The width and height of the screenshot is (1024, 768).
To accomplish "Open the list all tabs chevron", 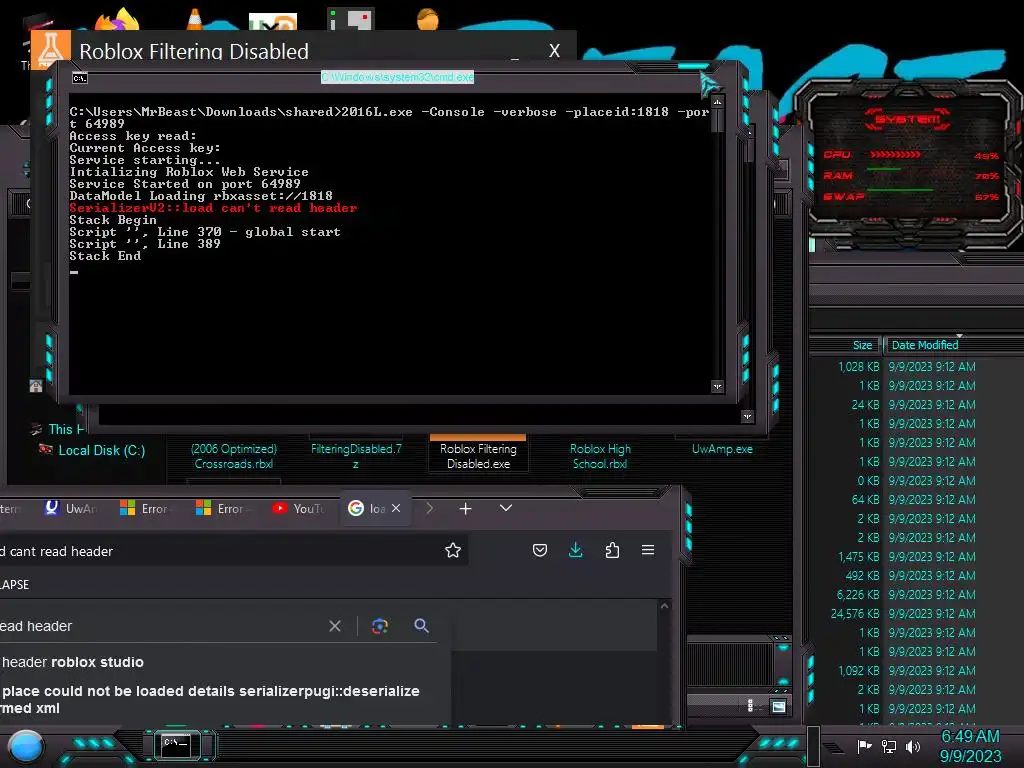I will (x=505, y=508).
